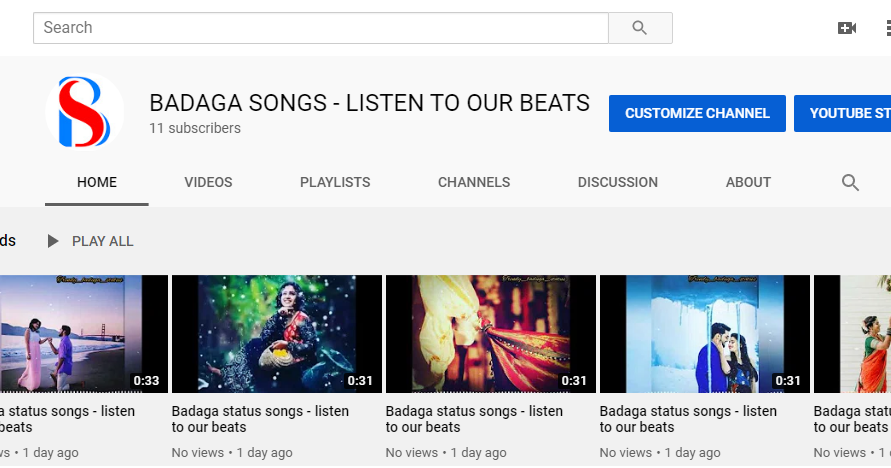Open channel search magnifier icon
This screenshot has height=468, width=891.
coord(850,182)
